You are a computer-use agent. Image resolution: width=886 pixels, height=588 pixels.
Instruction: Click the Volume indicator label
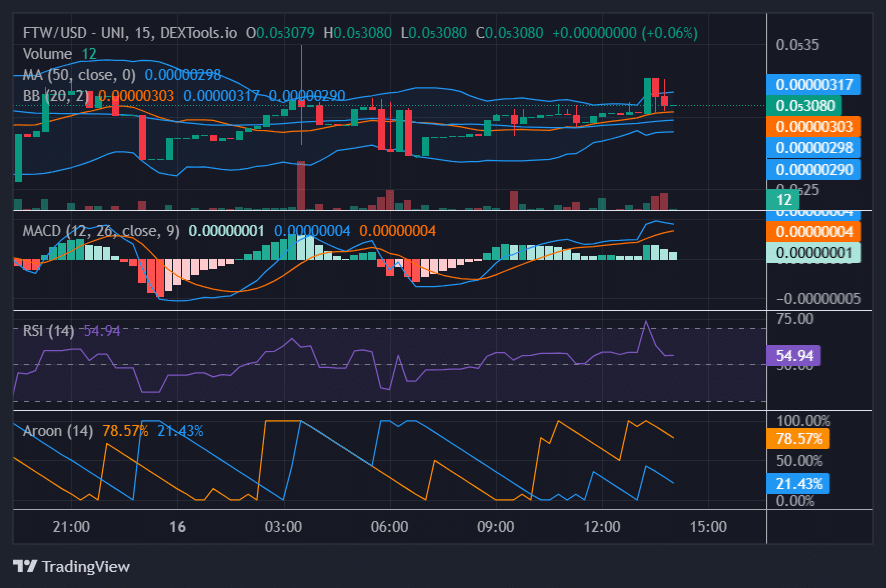47,54
